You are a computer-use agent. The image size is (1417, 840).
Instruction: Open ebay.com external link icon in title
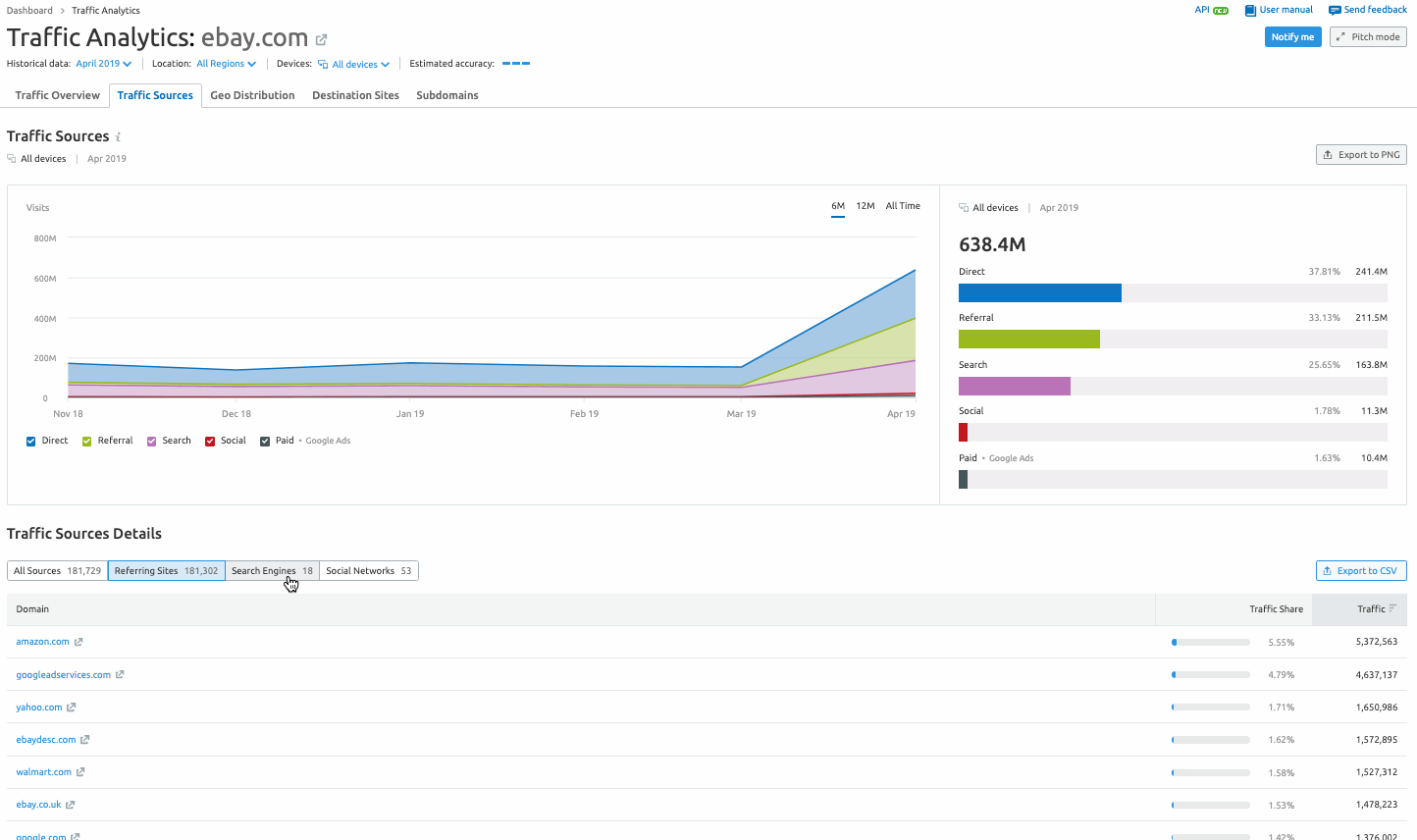(x=321, y=40)
